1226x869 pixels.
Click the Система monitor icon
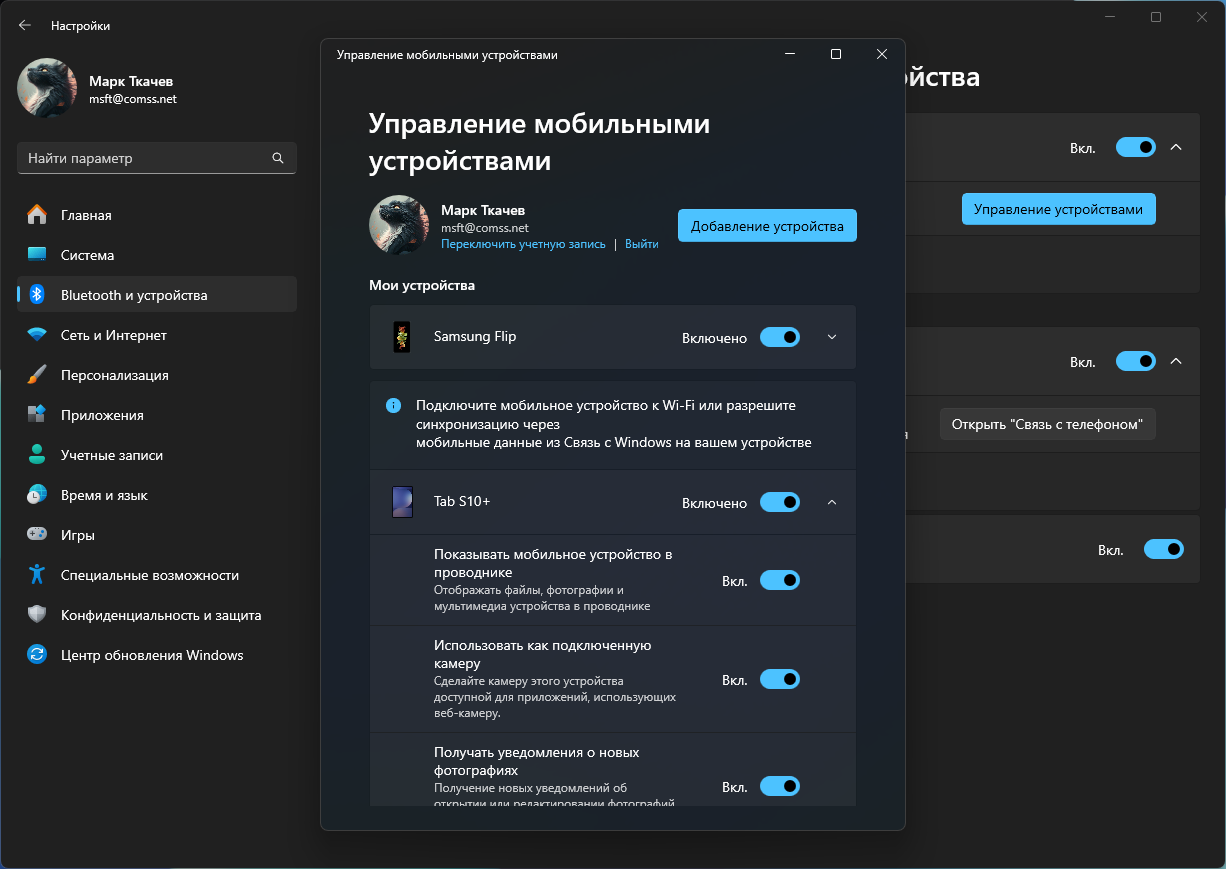37,255
